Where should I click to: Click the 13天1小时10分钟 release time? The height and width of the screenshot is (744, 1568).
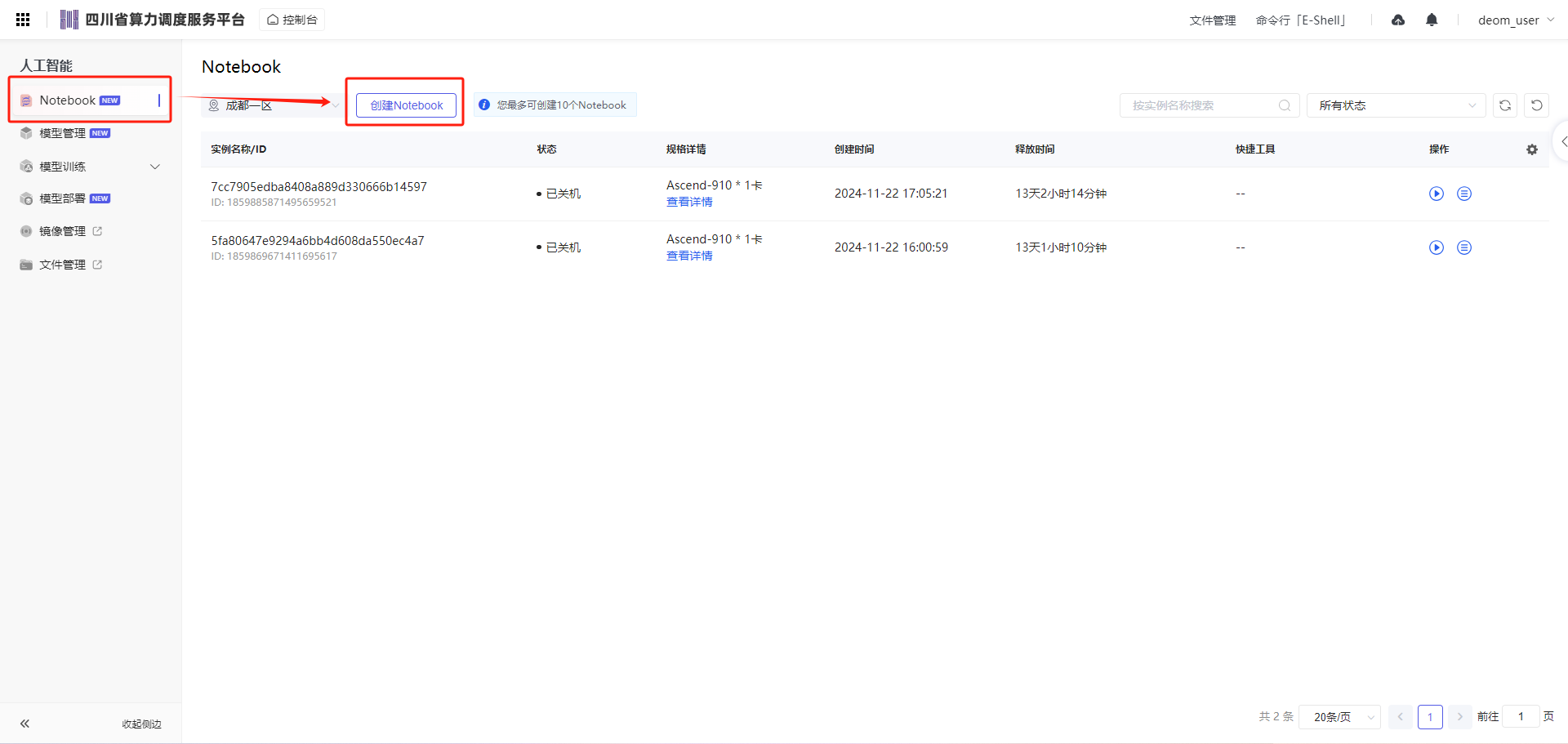tap(1061, 247)
